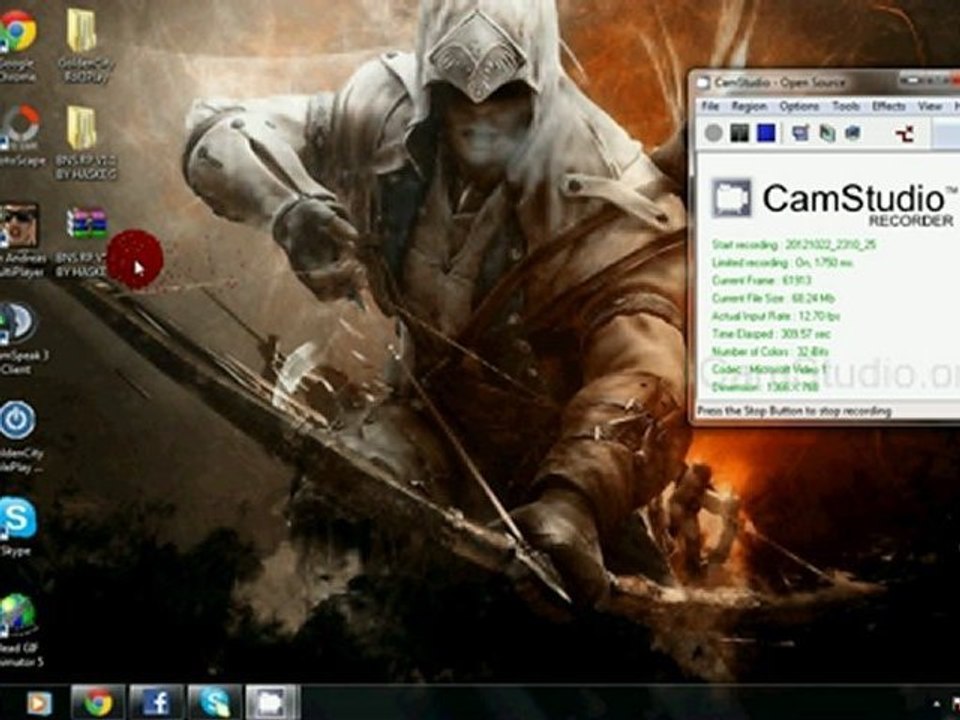This screenshot has height=720, width=960.
Task: Click the 'Time Elapsed' status line
Action: click(x=770, y=334)
